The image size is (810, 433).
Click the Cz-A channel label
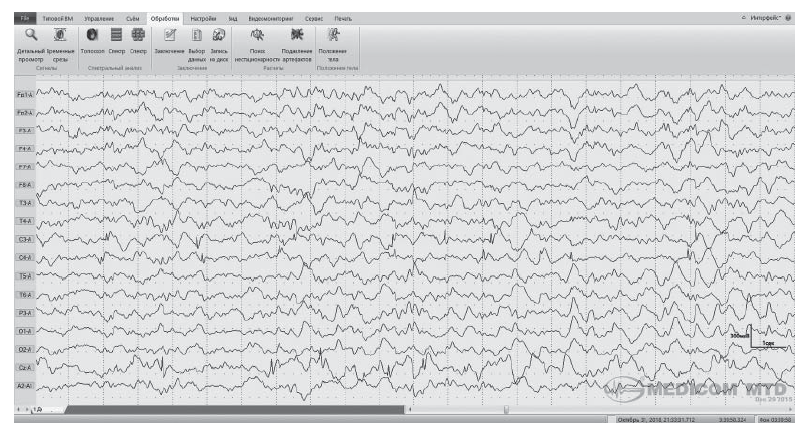pos(25,367)
